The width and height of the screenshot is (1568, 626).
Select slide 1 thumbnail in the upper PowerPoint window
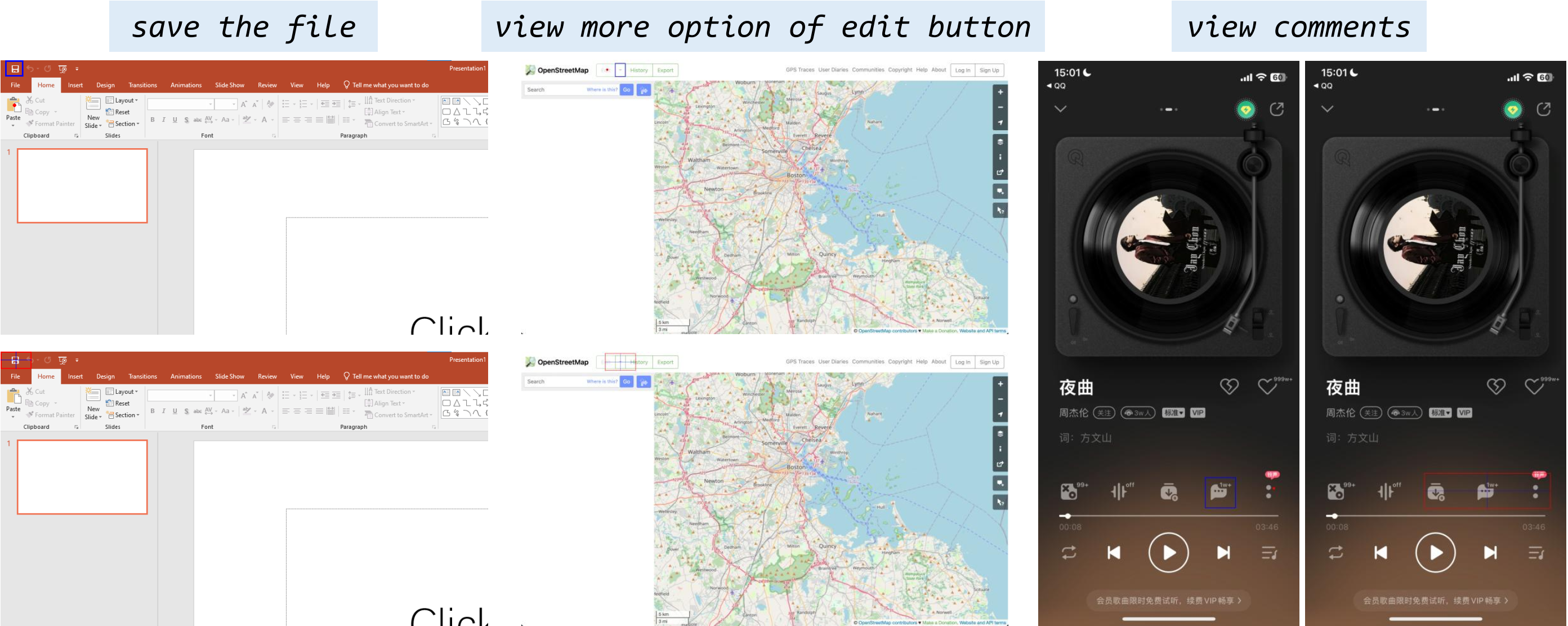tap(82, 186)
